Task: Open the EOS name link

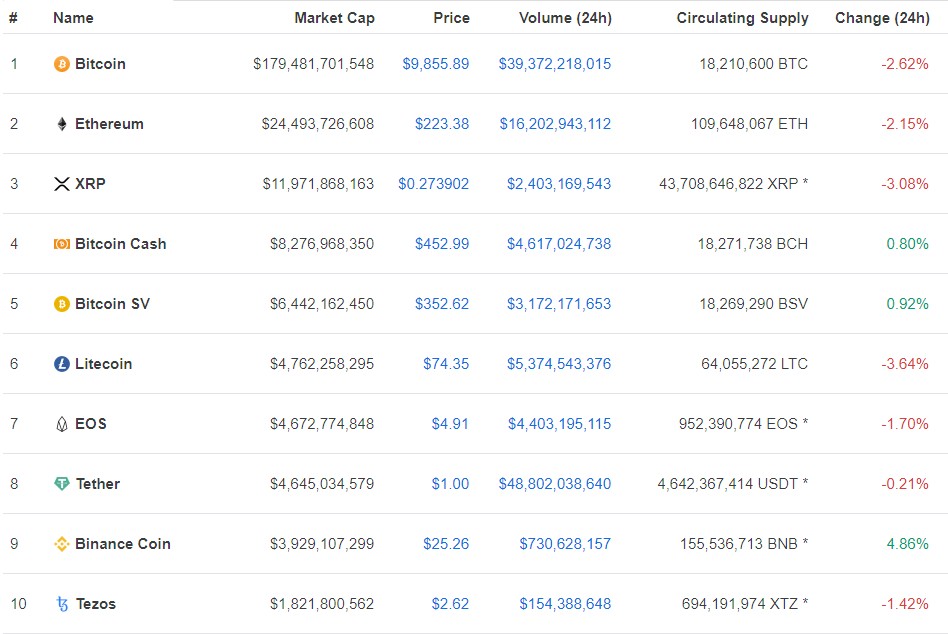Action: [91, 424]
